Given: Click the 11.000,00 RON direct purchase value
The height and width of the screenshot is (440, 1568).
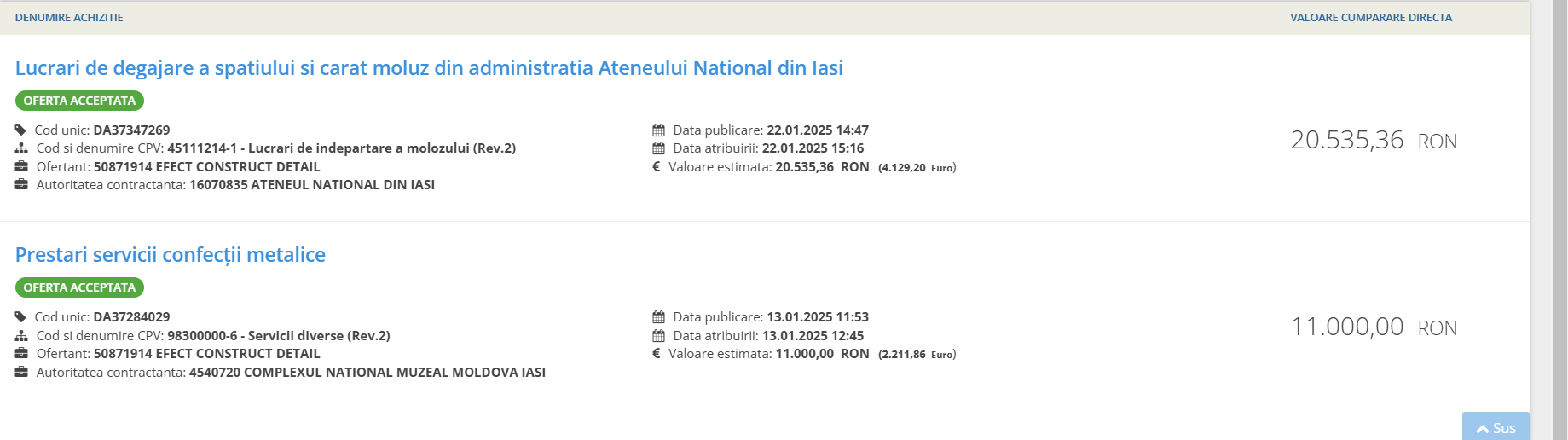Looking at the screenshot, I should (1374, 327).
